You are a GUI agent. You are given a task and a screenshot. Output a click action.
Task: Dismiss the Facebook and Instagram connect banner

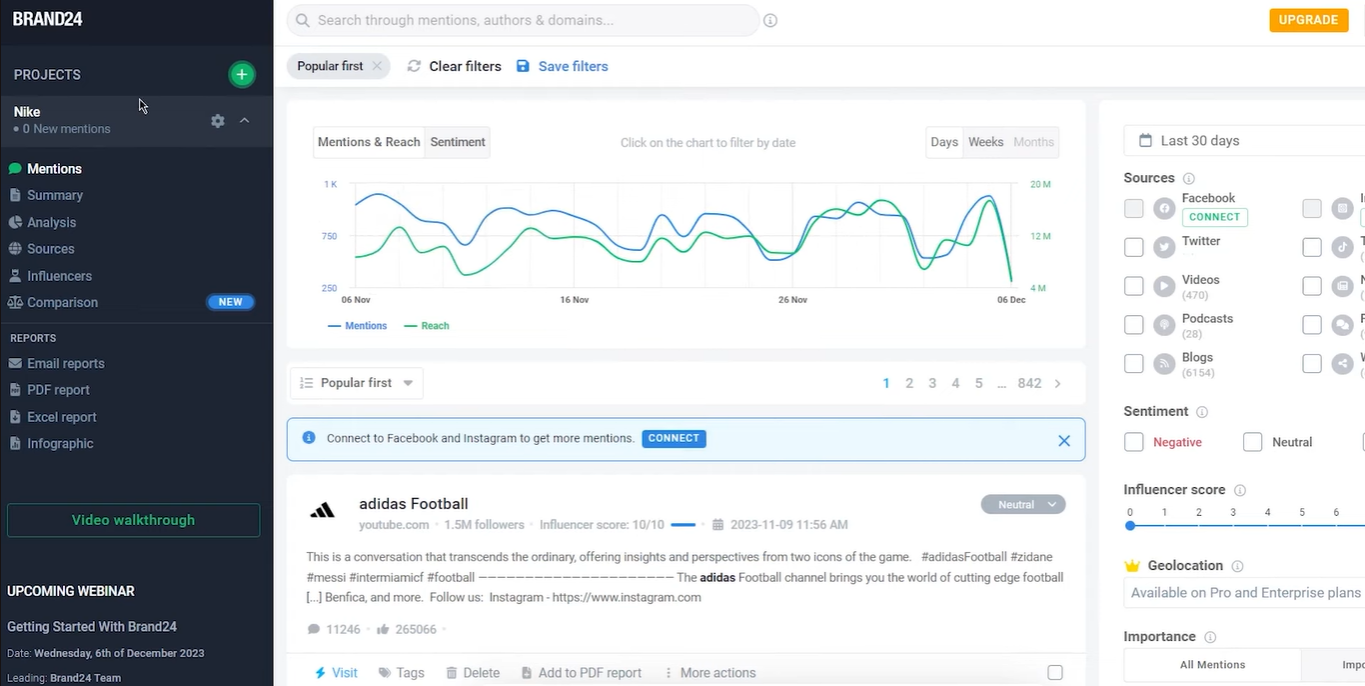(1064, 440)
